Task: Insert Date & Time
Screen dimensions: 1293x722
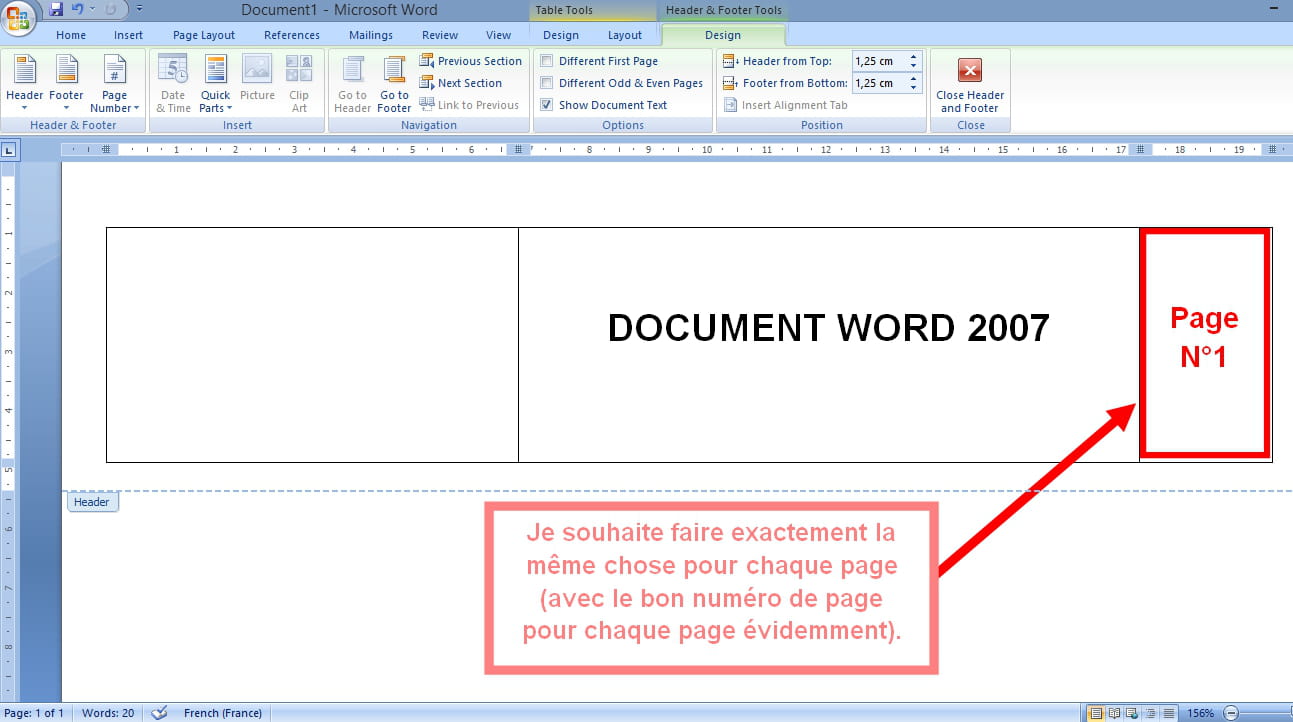Action: (173, 84)
